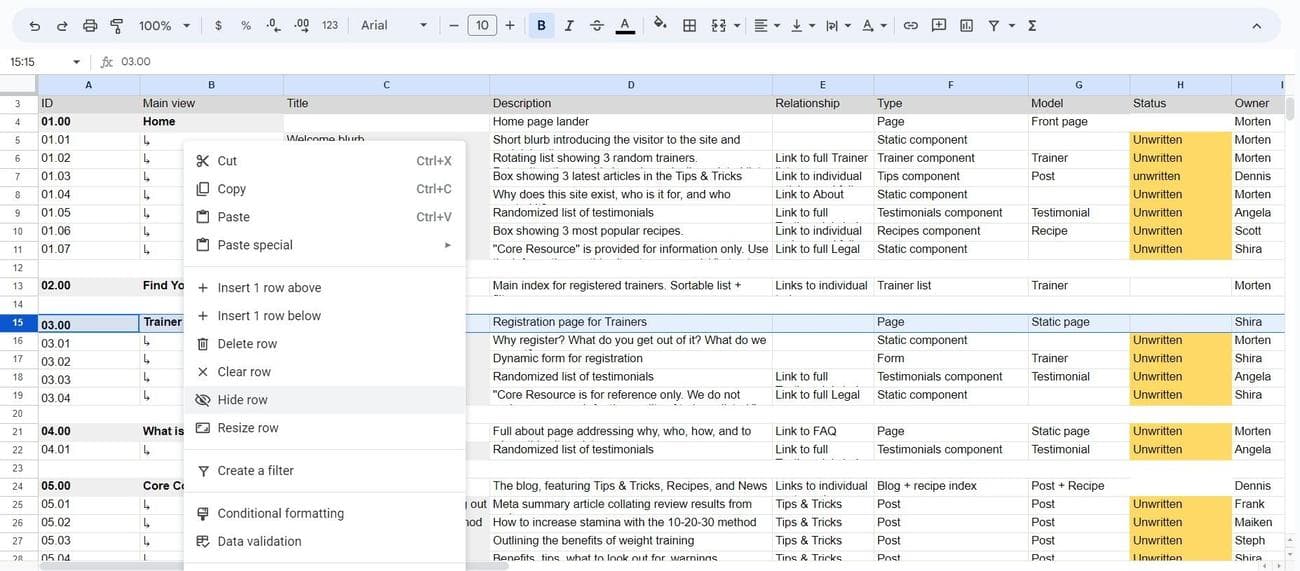Click Insert 1 row above
1300x571 pixels.
tap(269, 288)
